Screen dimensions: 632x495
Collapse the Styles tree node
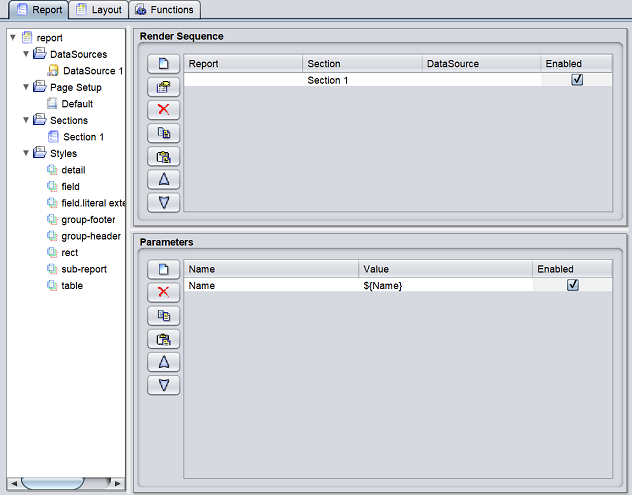(x=25, y=153)
